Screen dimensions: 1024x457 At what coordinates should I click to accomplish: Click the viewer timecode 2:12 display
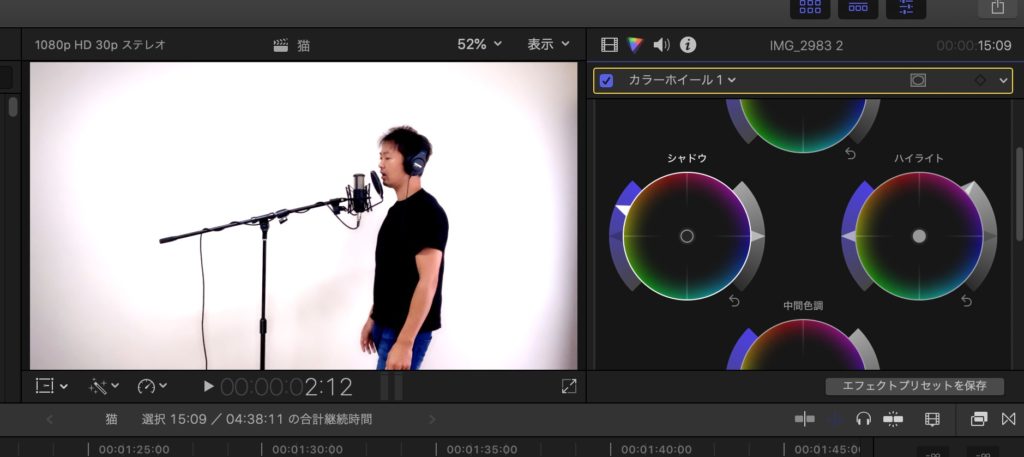coord(287,387)
